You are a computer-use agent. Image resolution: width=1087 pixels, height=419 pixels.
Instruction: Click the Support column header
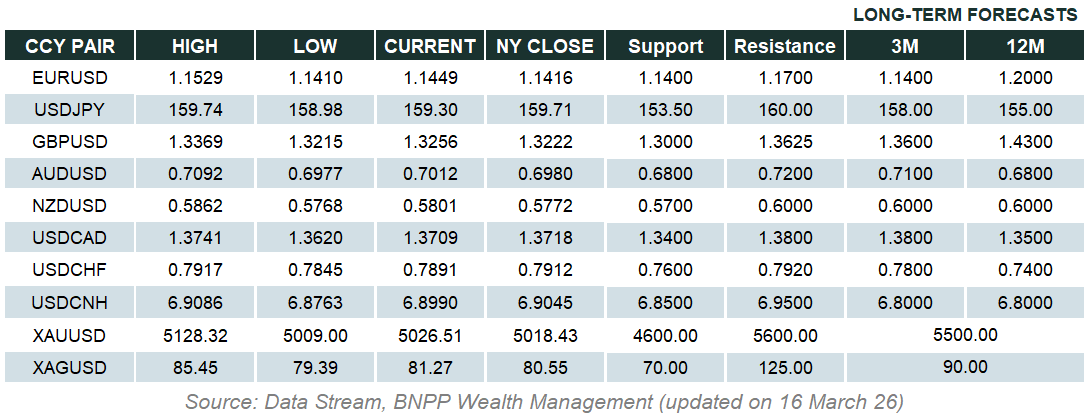(666, 46)
